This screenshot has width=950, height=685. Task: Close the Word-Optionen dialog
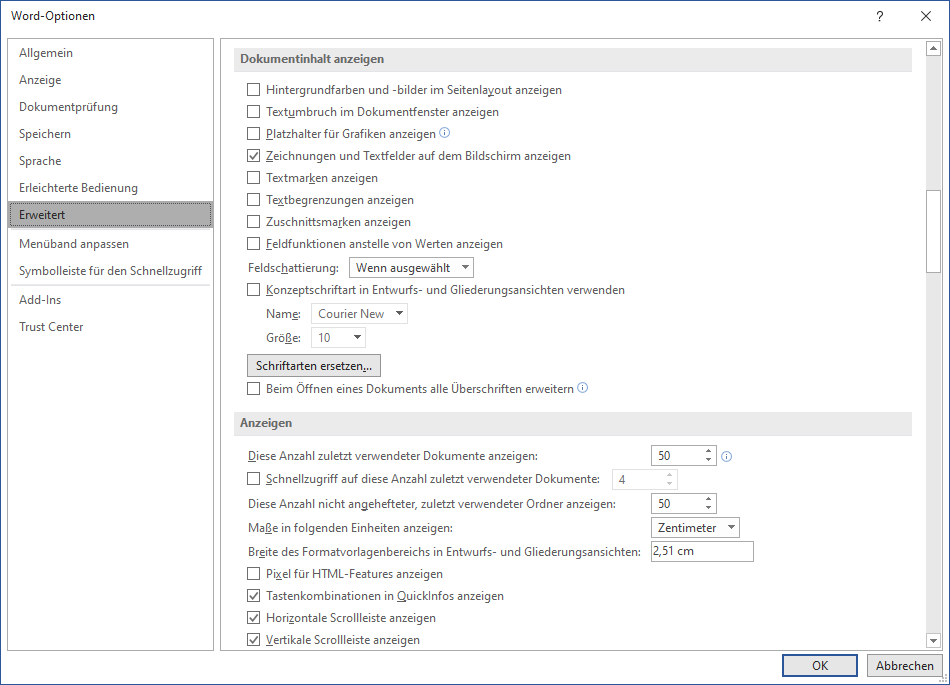[926, 16]
